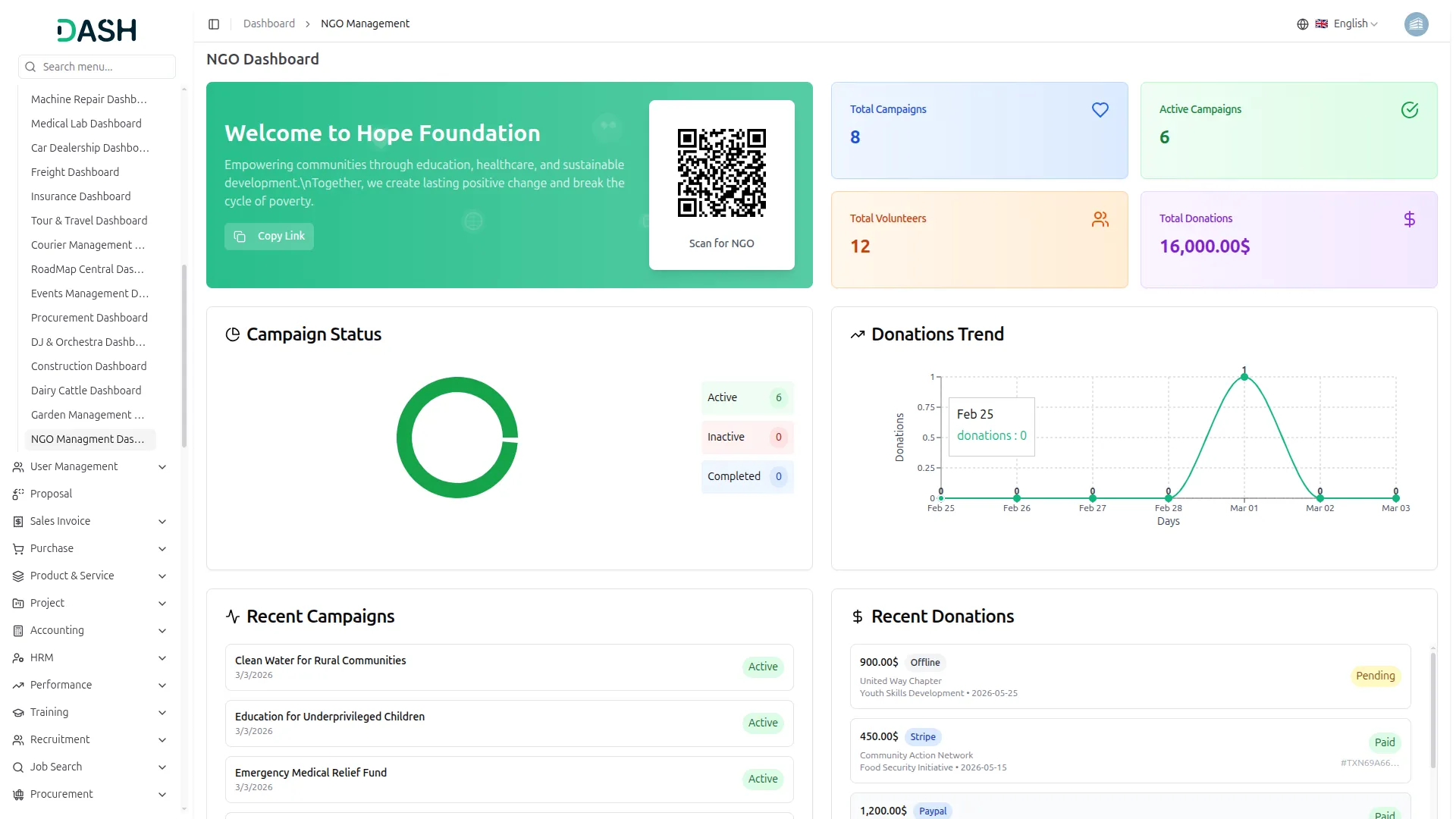1456x819 pixels.
Task: Open Procurement Dashboard menu item
Action: pyautogui.click(x=89, y=318)
